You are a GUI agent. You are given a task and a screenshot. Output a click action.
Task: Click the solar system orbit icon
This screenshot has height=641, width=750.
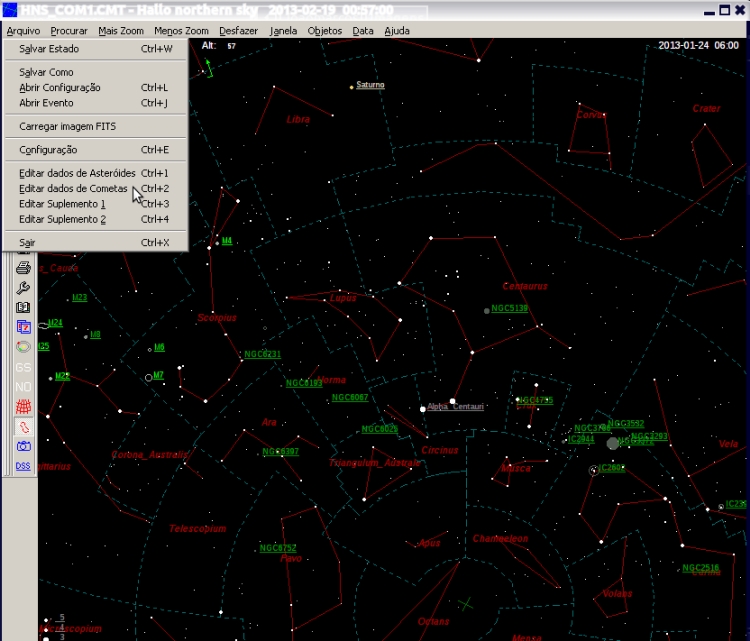(x=23, y=347)
